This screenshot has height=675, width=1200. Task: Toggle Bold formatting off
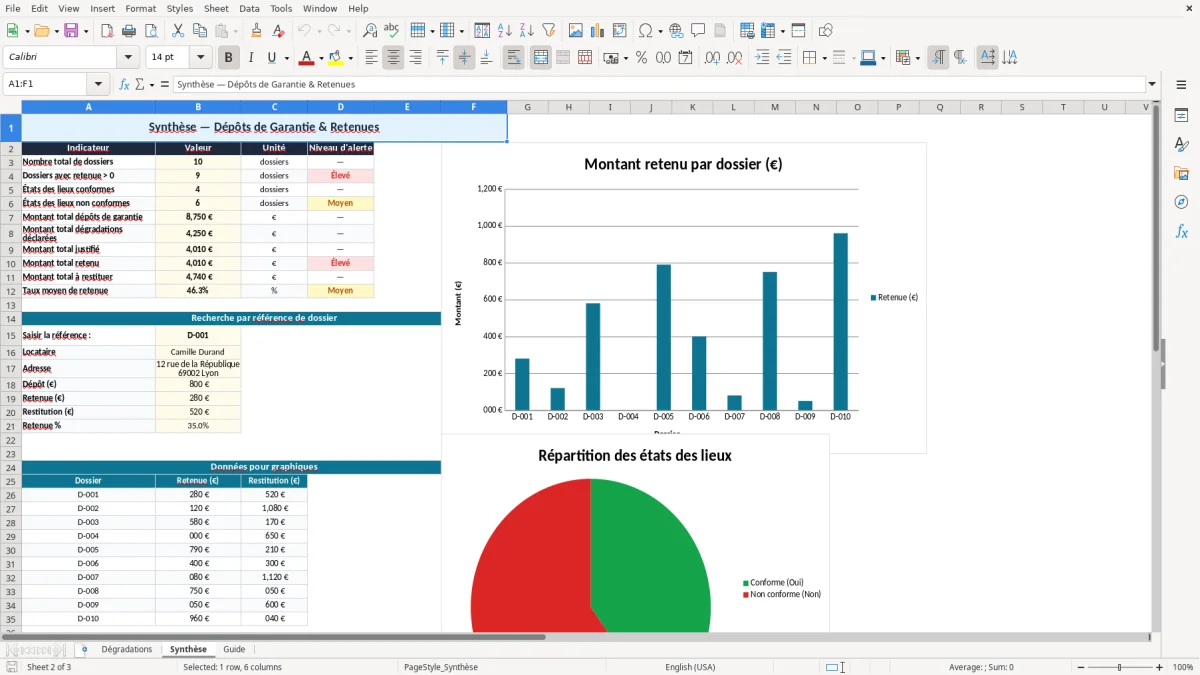tap(229, 58)
